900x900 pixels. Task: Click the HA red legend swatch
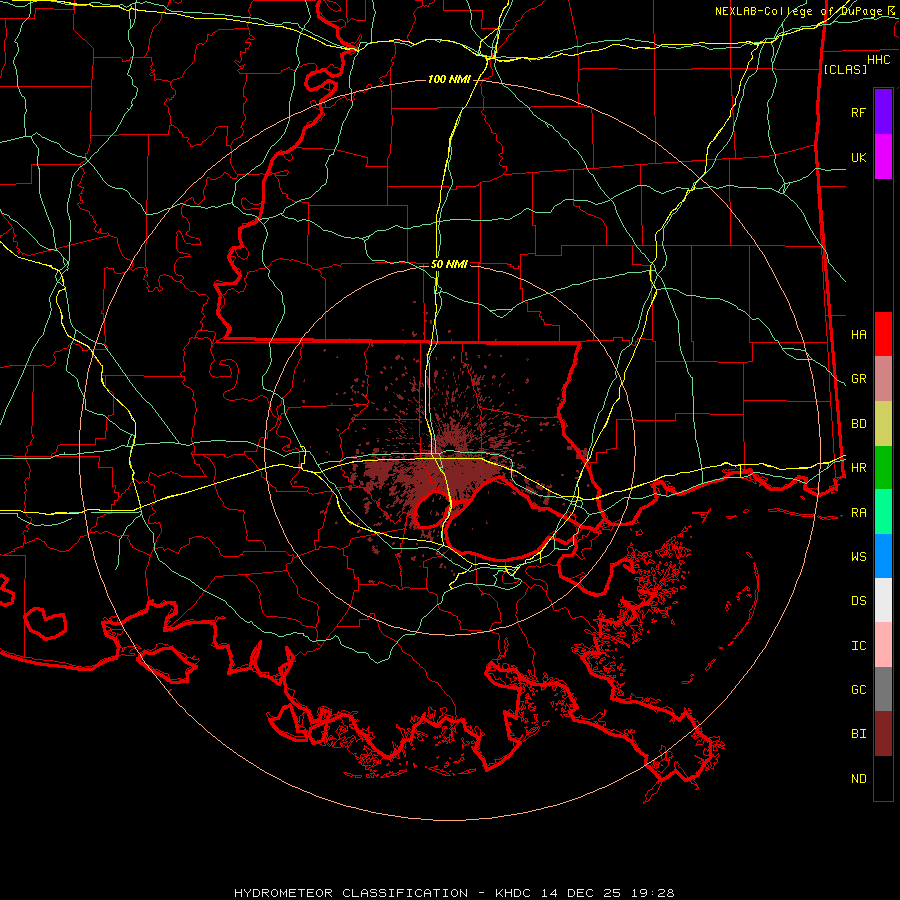point(883,334)
